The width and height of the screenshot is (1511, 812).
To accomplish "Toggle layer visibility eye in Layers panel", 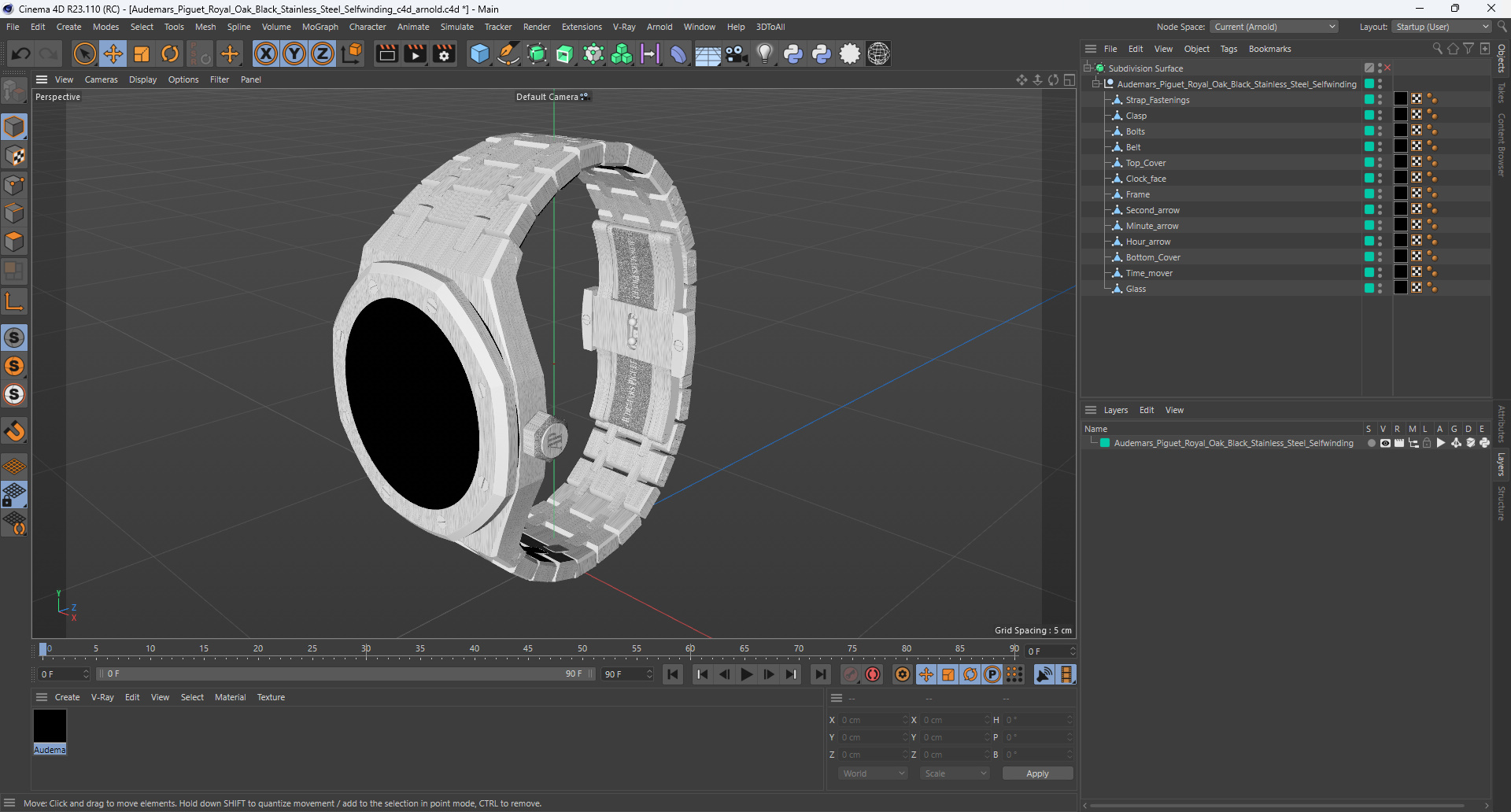I will tap(1385, 444).
